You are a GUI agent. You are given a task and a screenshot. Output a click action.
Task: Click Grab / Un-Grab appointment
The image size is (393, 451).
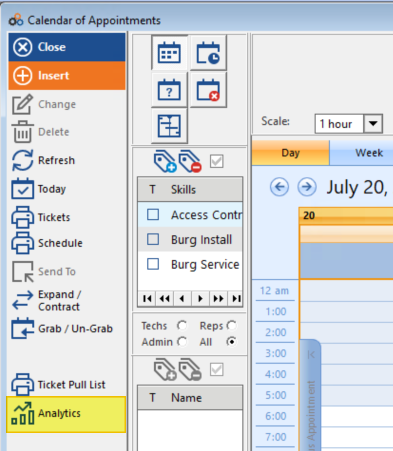[x=62, y=329]
